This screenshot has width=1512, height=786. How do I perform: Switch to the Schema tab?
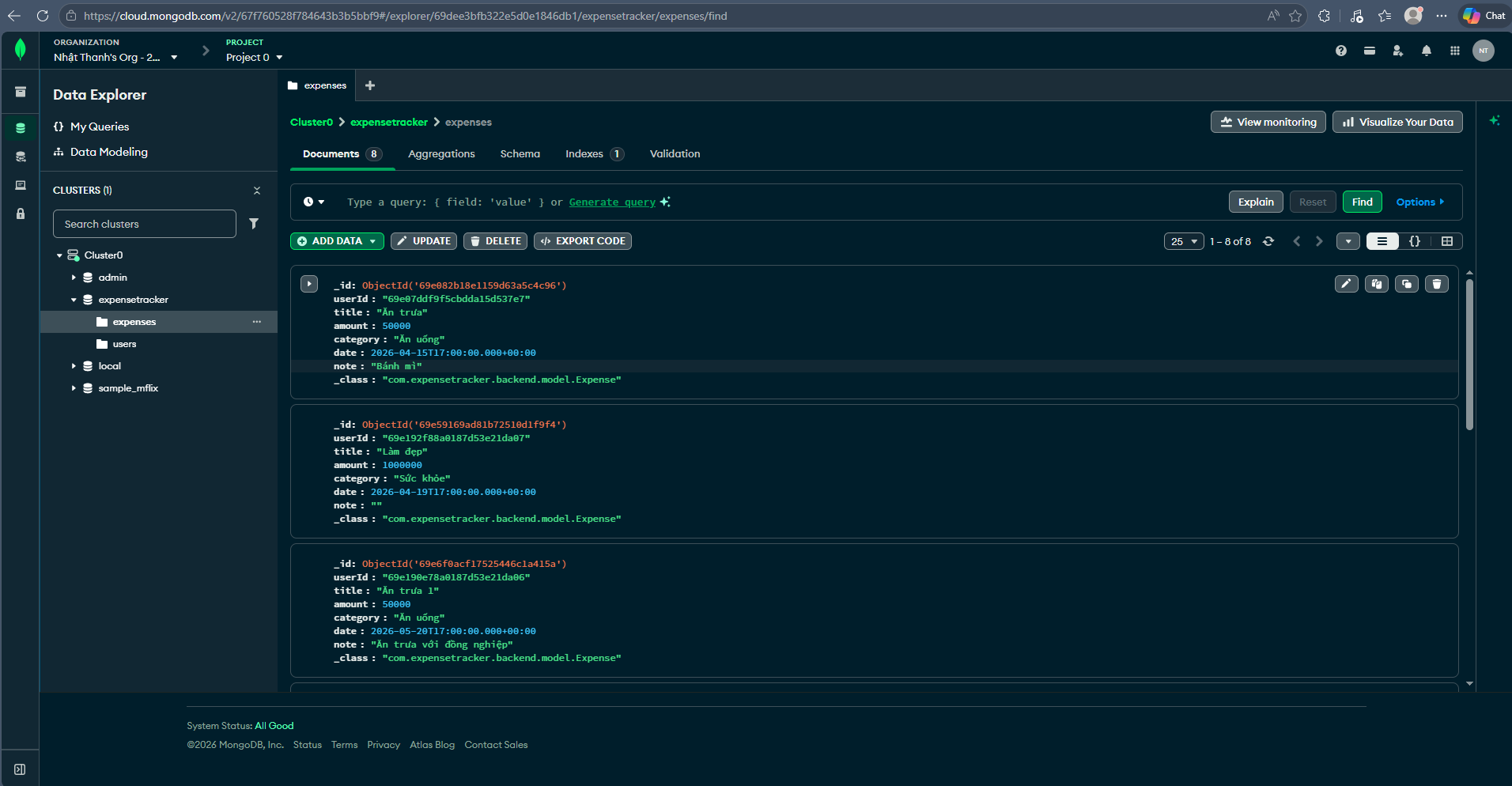pos(520,154)
